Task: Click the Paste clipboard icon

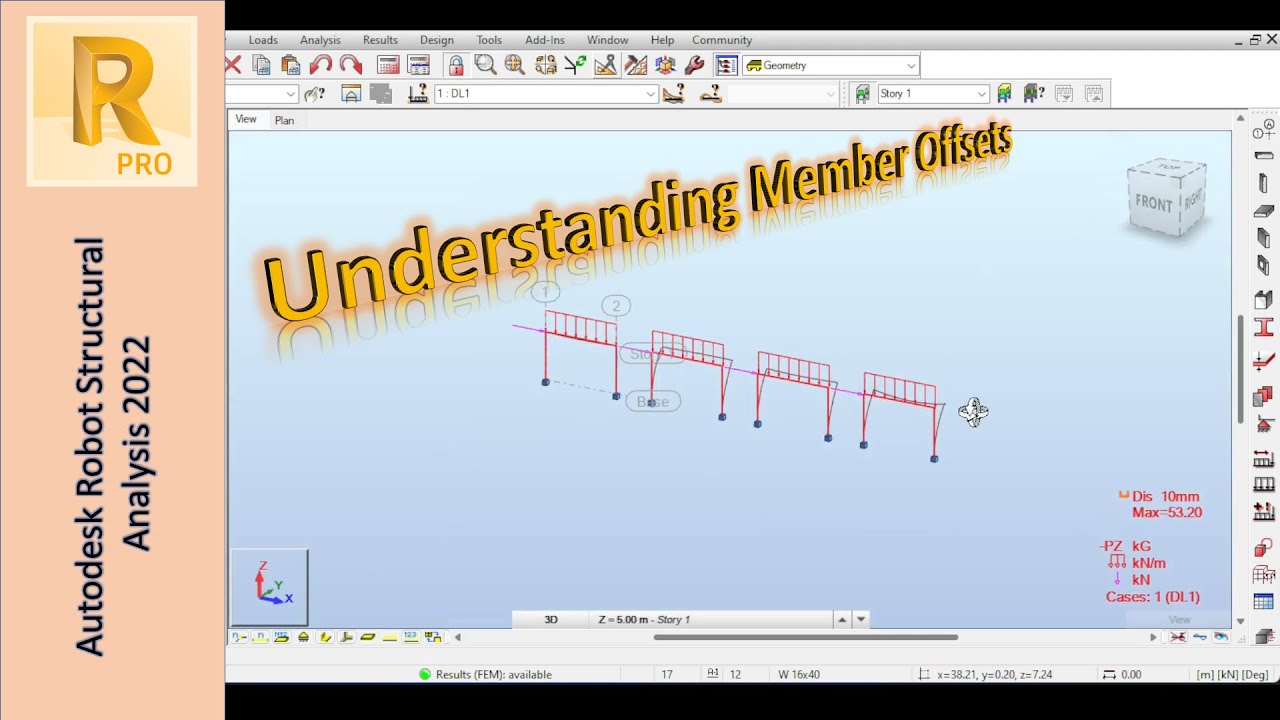Action: coord(291,65)
